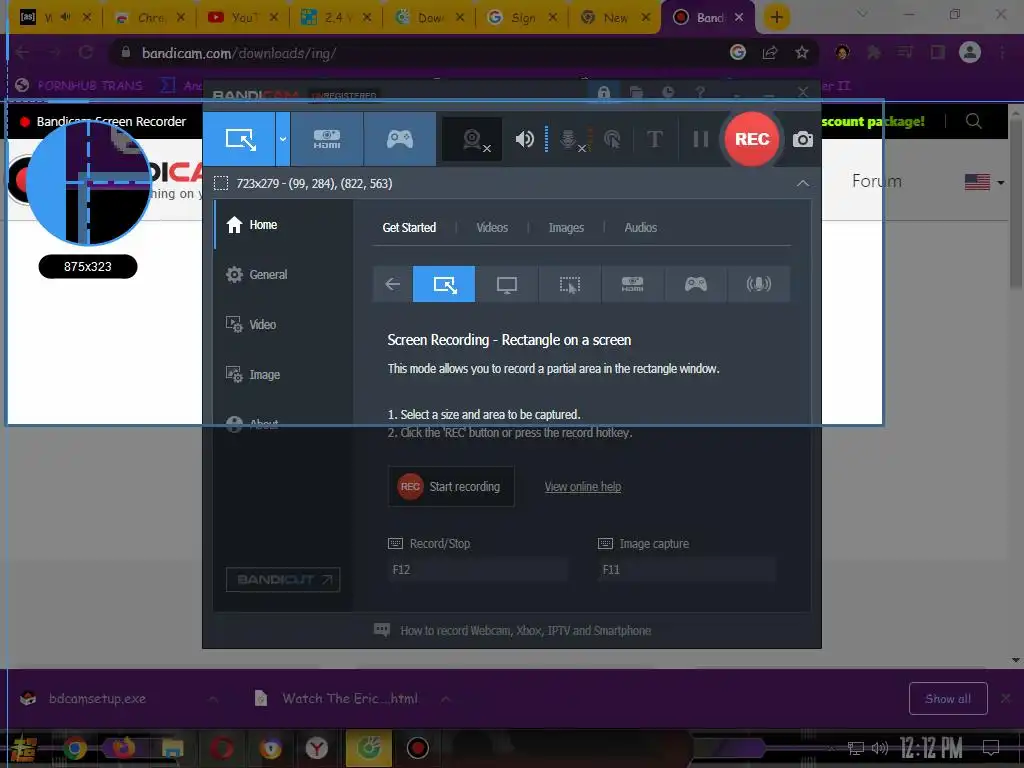
Task: Select rectangle mode icon in Get Started row
Action: (444, 284)
